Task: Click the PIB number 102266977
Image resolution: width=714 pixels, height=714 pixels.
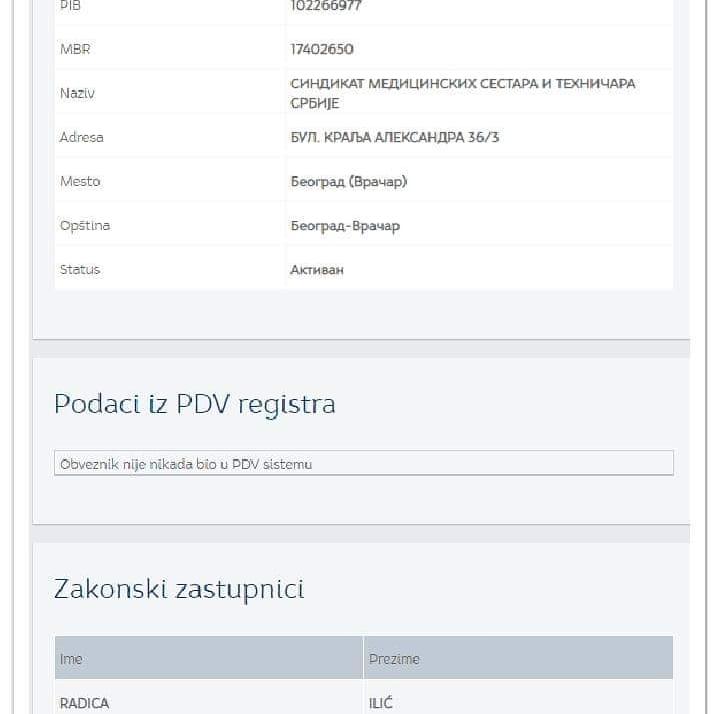Action: (x=326, y=5)
